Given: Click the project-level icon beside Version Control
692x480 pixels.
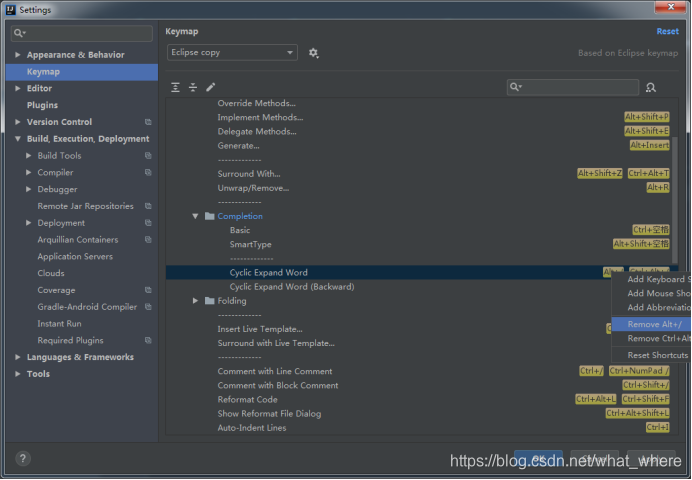Looking at the screenshot, I should click(x=148, y=122).
